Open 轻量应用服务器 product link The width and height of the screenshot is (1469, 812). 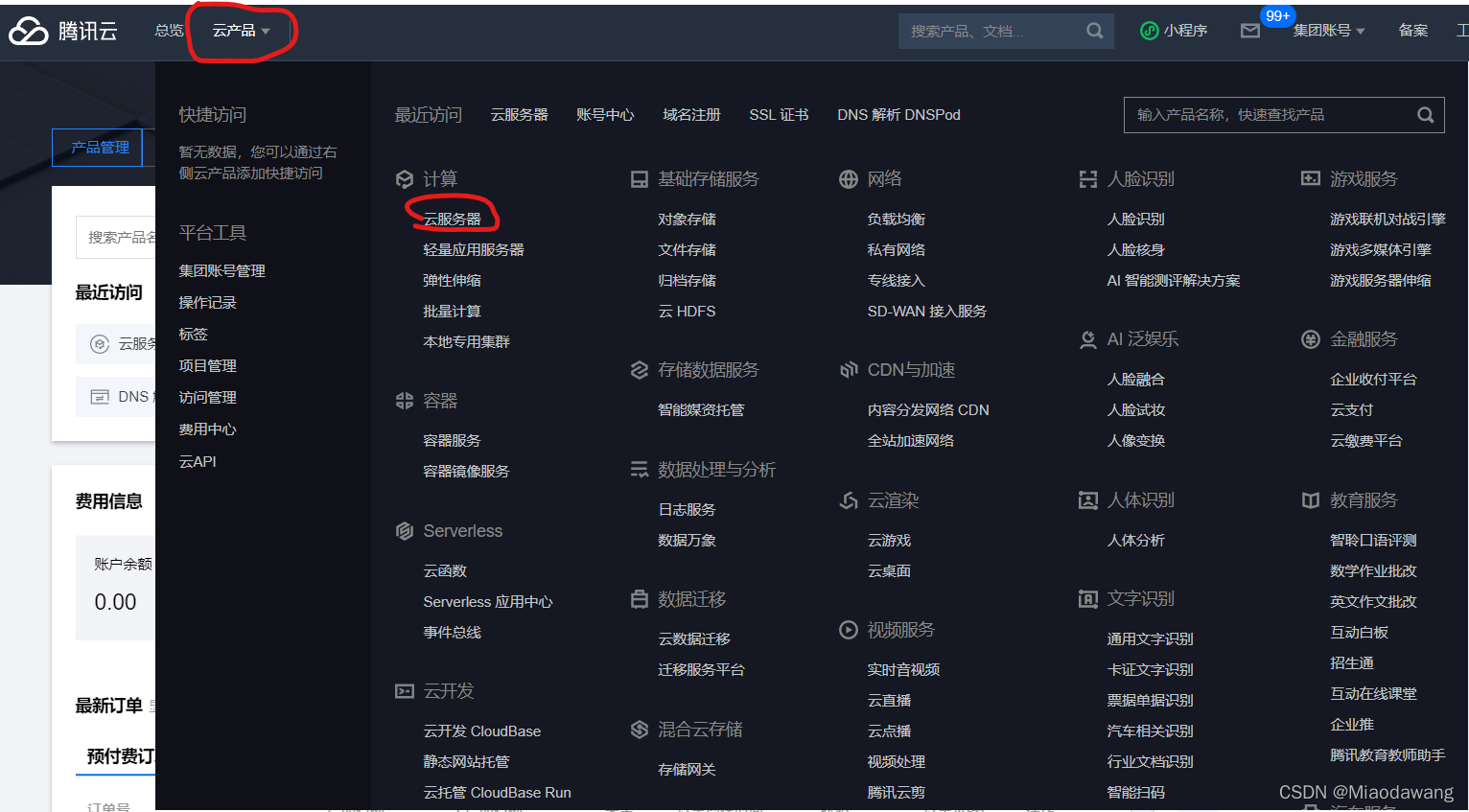coord(474,250)
